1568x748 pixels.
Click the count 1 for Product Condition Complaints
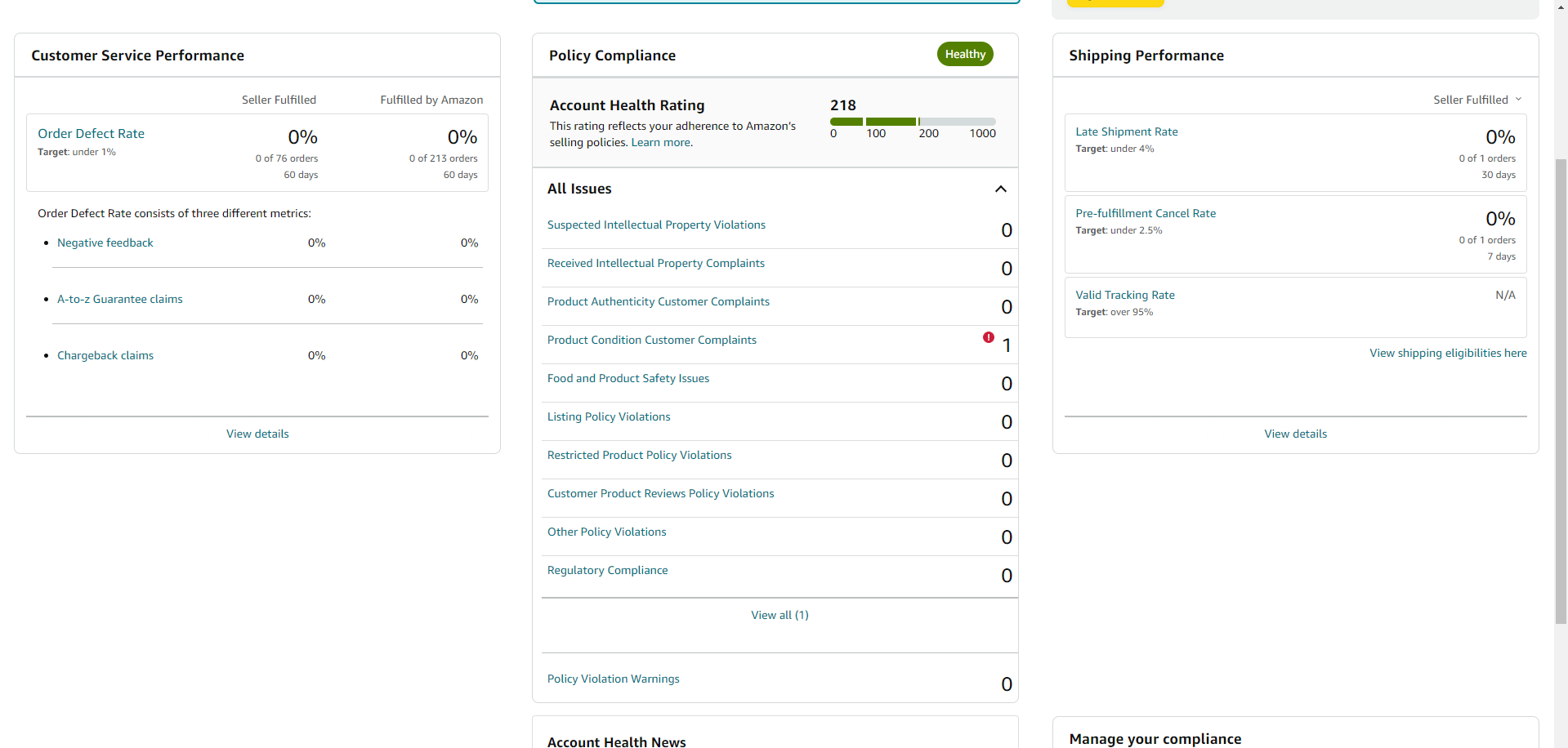1007,345
